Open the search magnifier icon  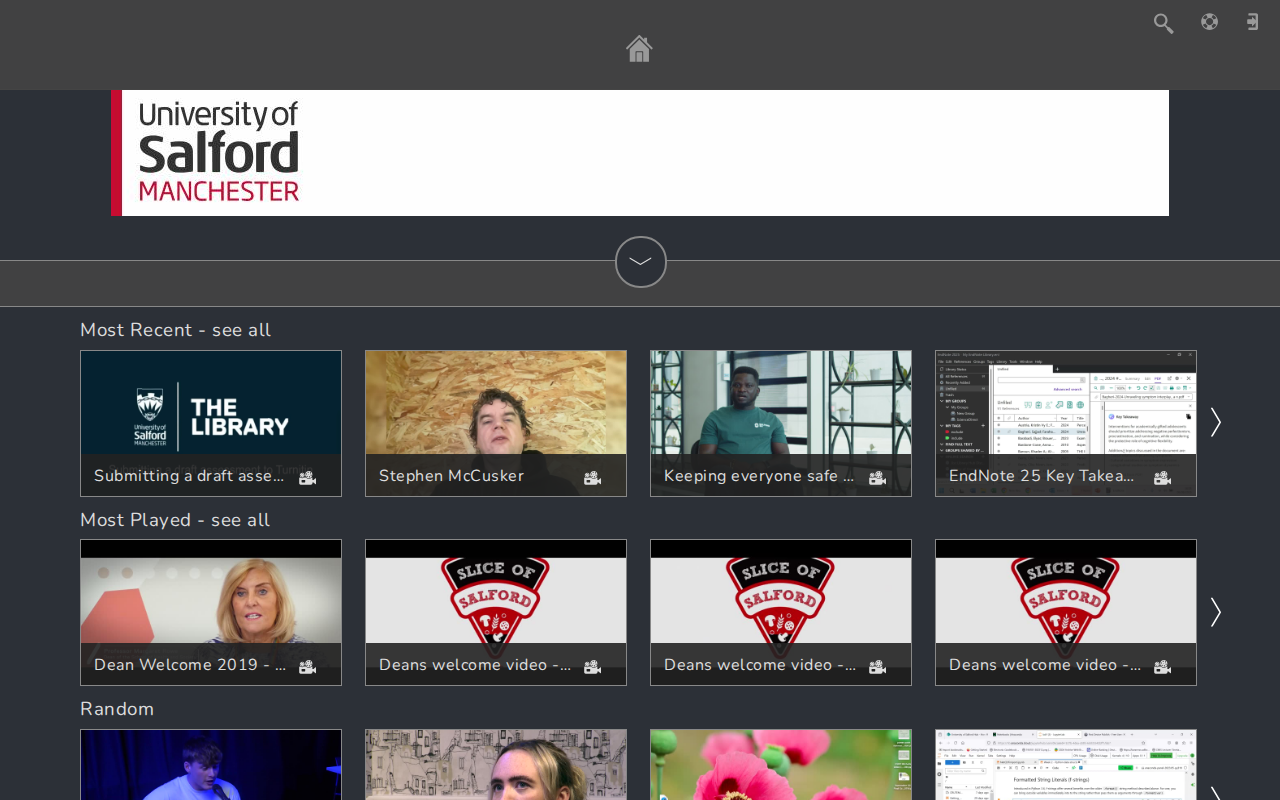pos(1163,23)
